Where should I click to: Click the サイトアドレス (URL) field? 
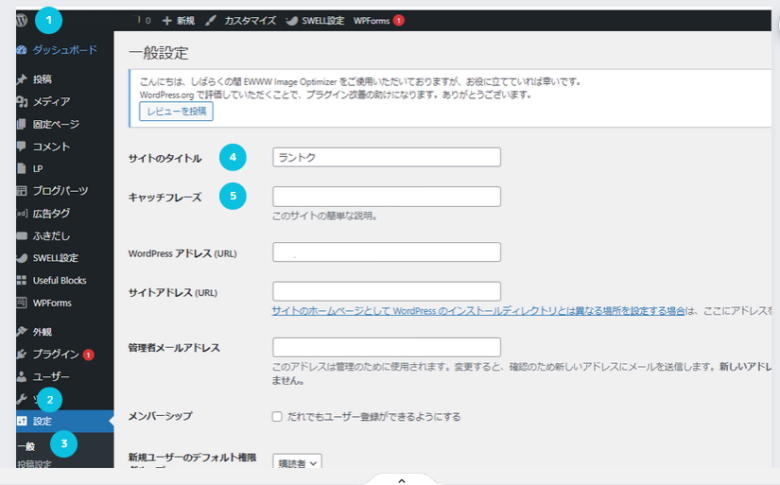387,291
